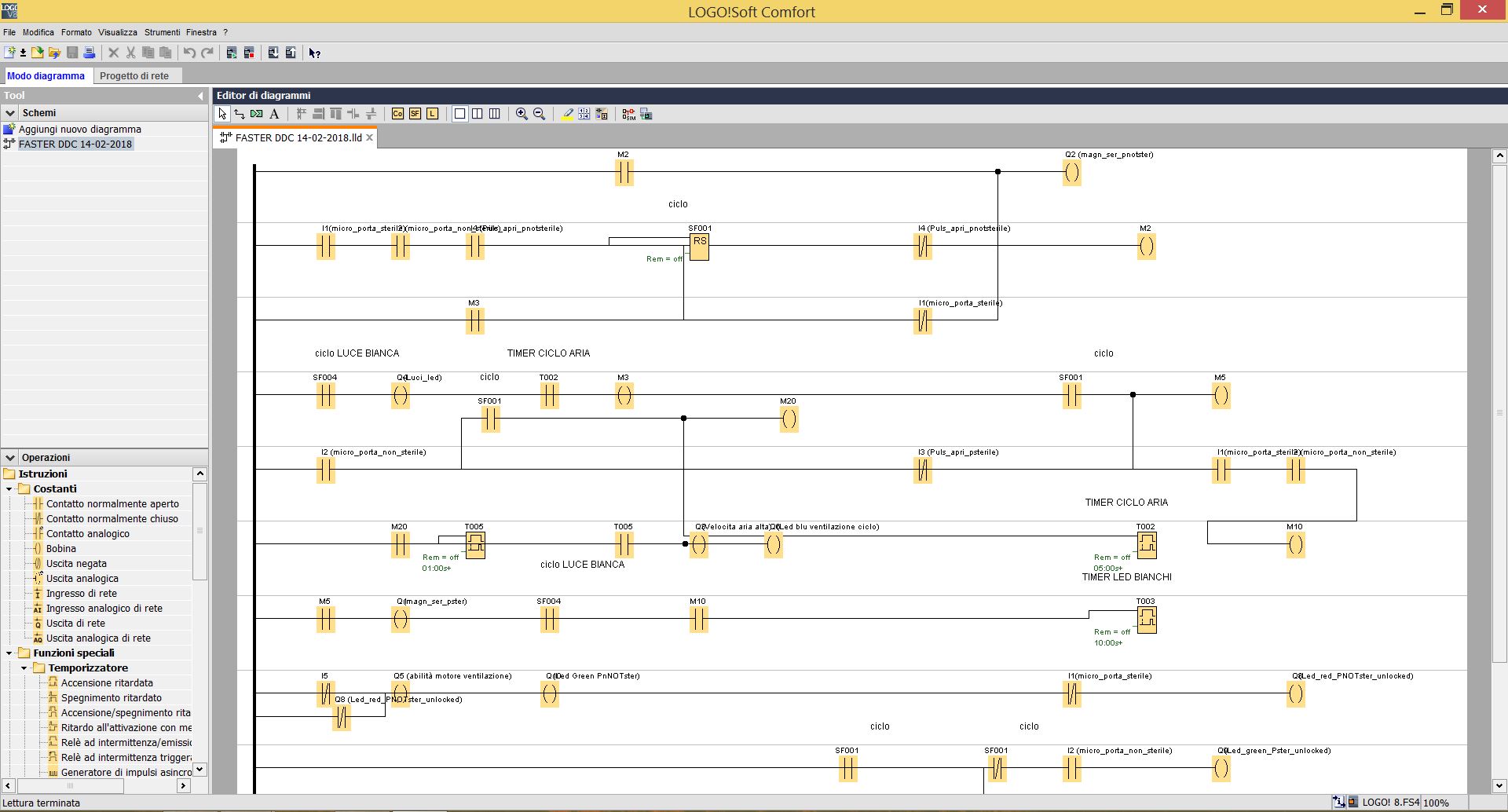Click the diagram's vertical scrollbar down arrow
Screen dimensions: 1508x812
(x=1499, y=785)
